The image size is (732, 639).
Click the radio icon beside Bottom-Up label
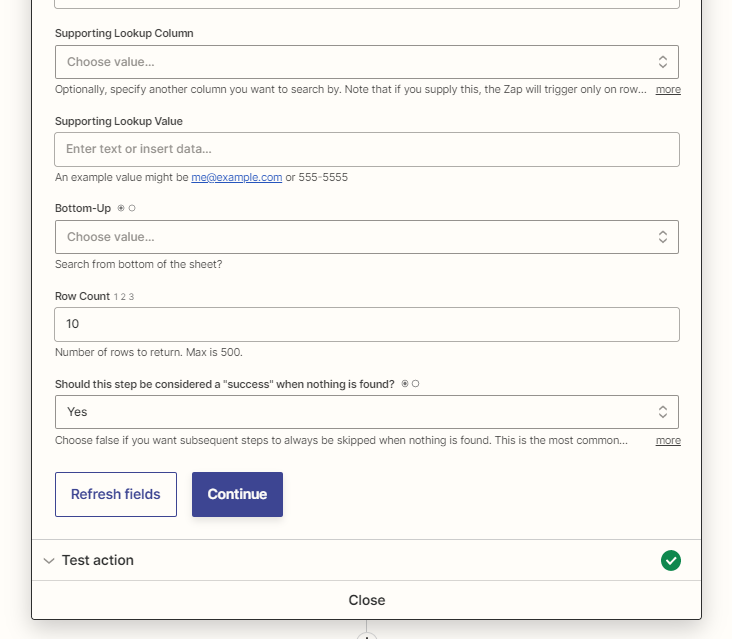tap(127, 208)
